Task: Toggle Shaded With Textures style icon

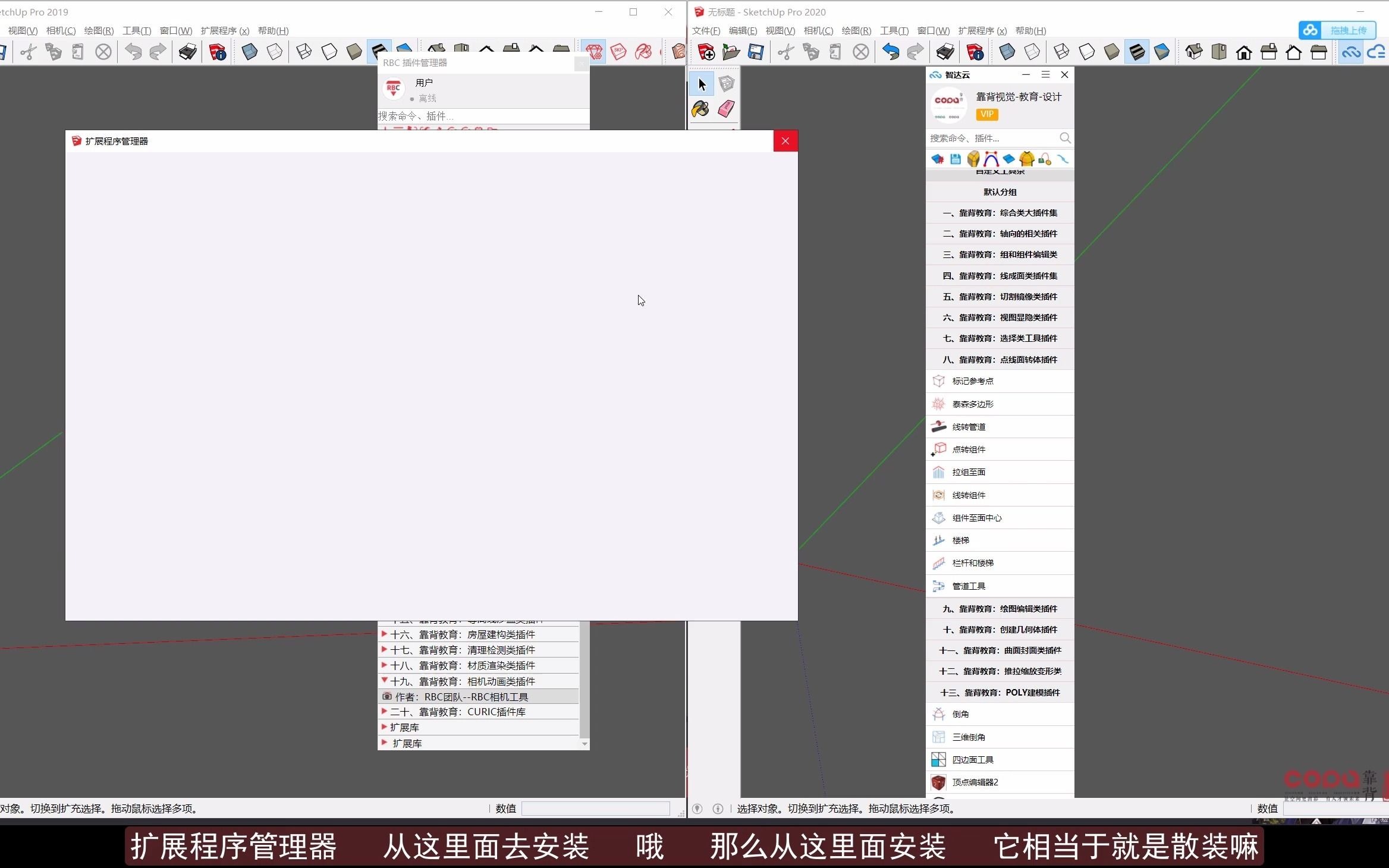Action: [1136, 52]
